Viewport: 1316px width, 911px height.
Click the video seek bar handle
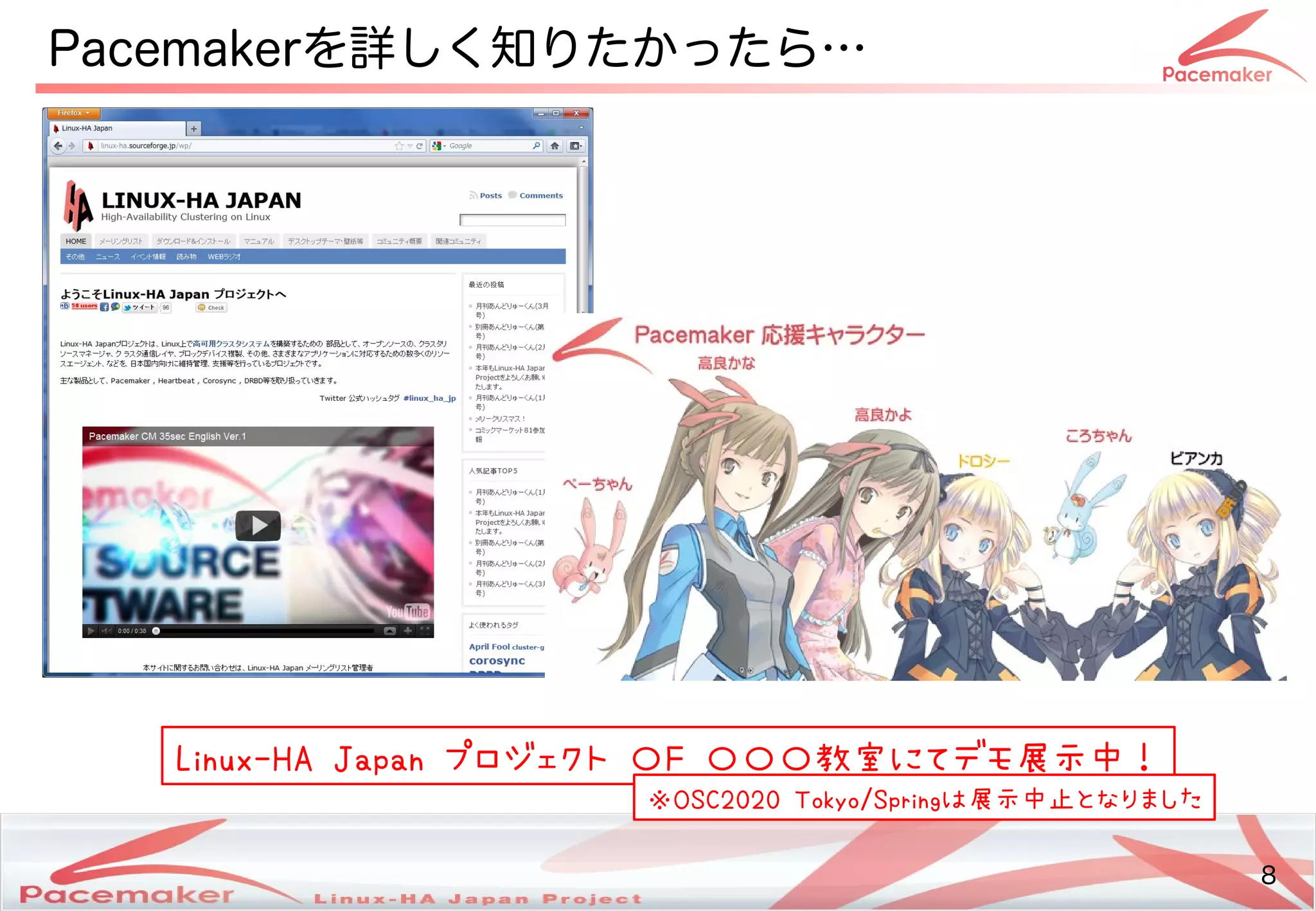(x=156, y=631)
